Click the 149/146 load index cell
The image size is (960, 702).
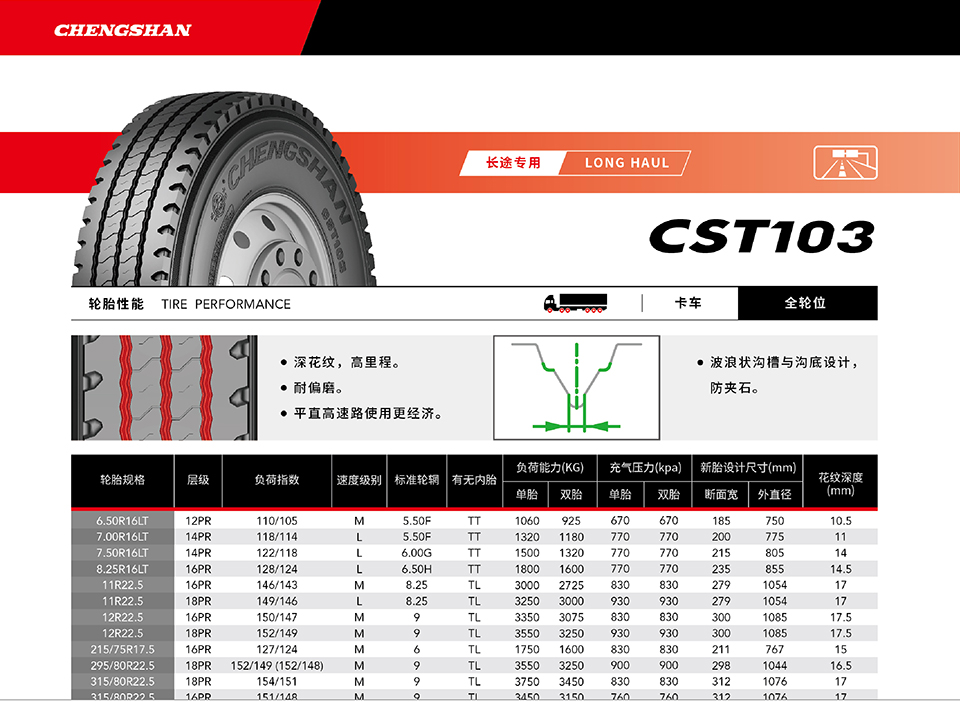[277, 601]
